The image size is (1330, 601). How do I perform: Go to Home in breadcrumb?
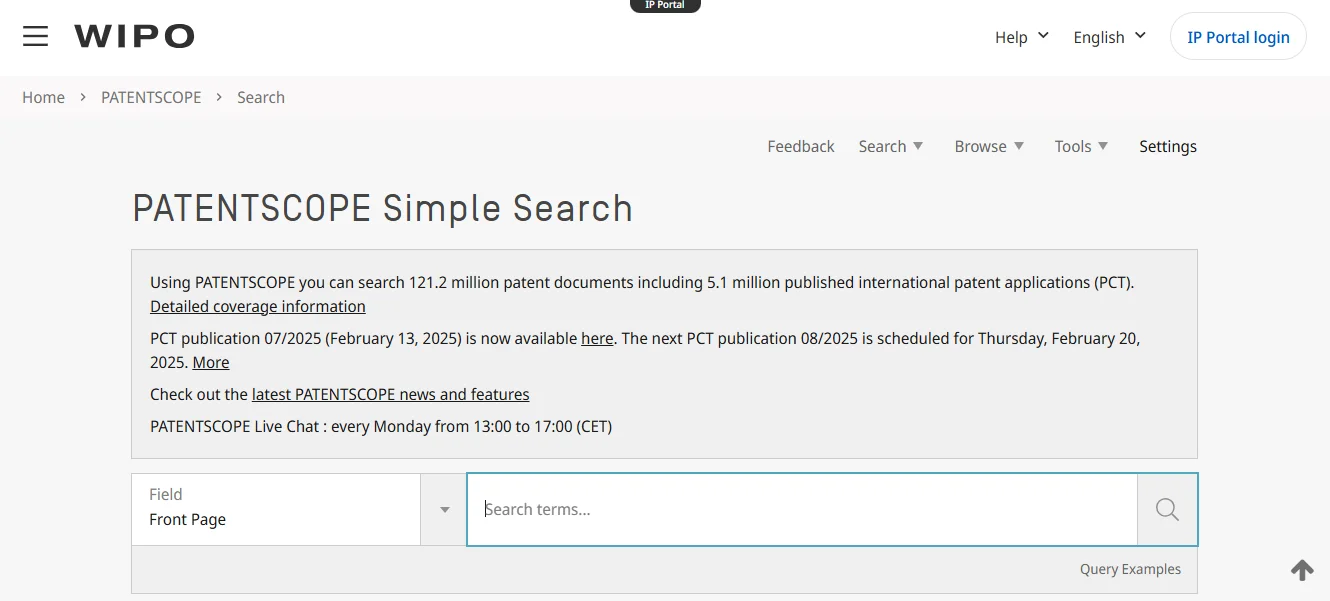[x=44, y=97]
